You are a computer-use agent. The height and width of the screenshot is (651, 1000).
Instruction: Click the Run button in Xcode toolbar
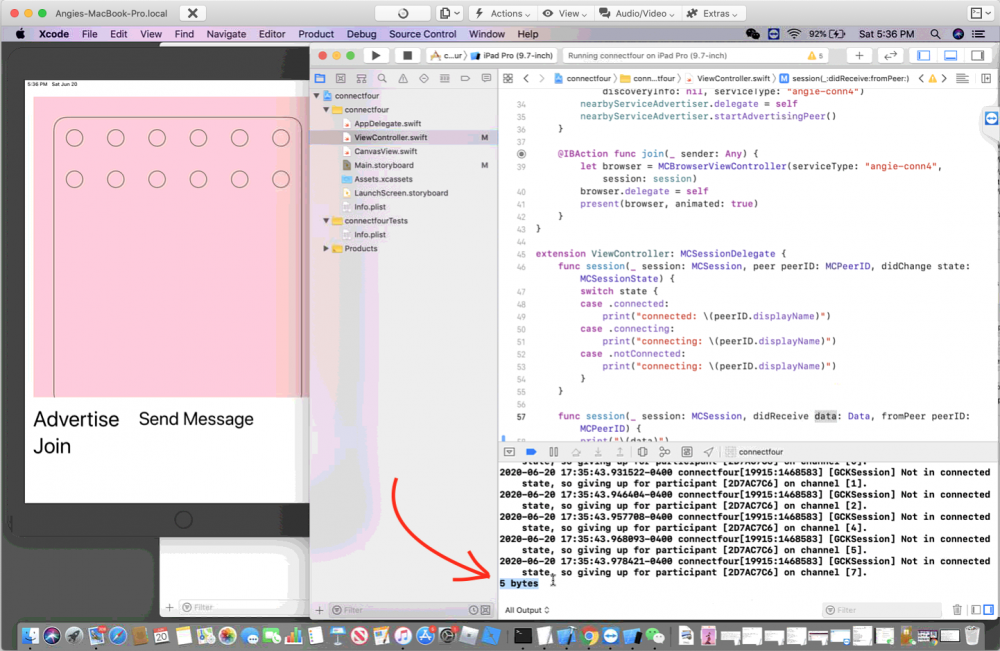tap(376, 56)
